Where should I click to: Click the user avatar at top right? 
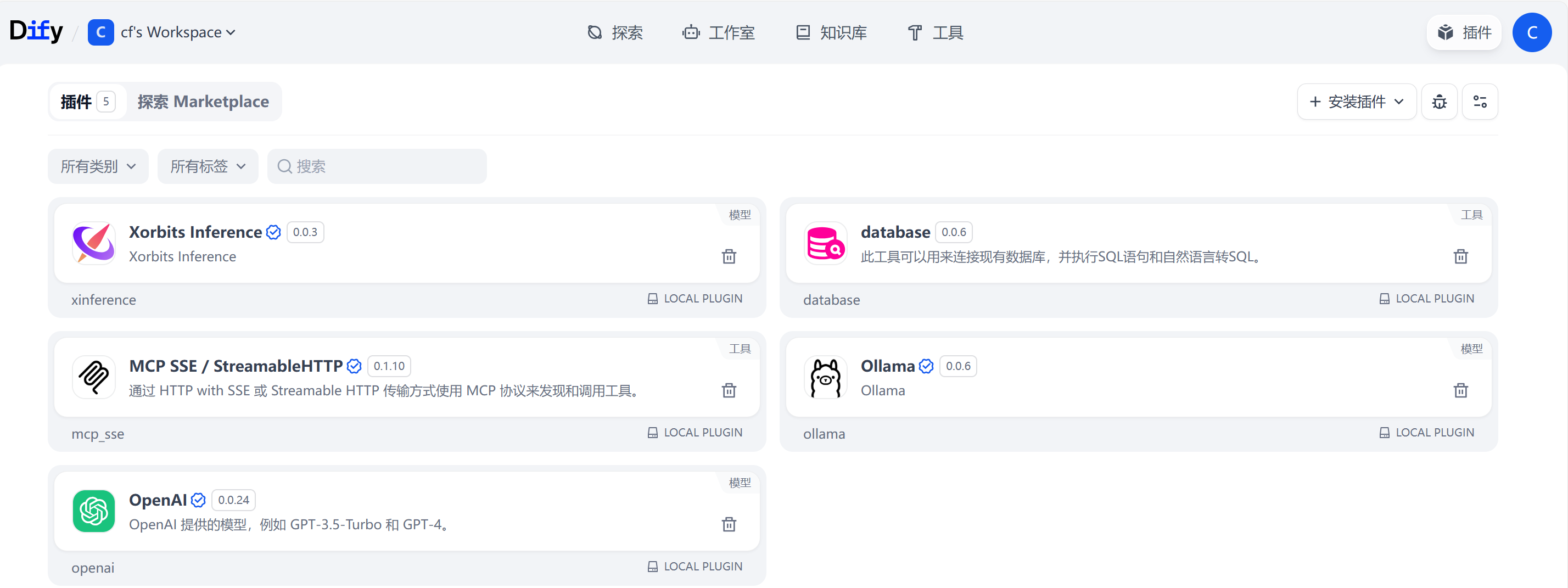(x=1533, y=32)
